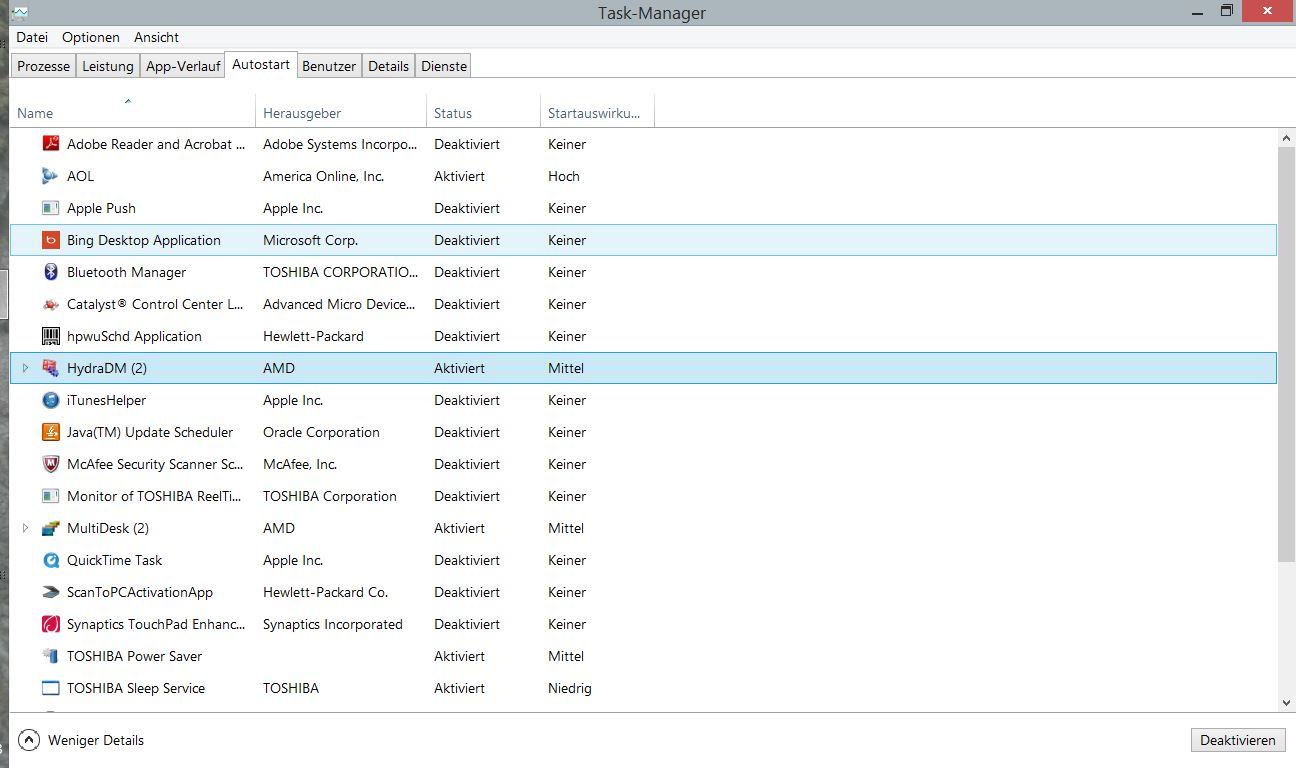Switch to the Prozesse tab
This screenshot has height=768, width=1296.
(x=43, y=66)
